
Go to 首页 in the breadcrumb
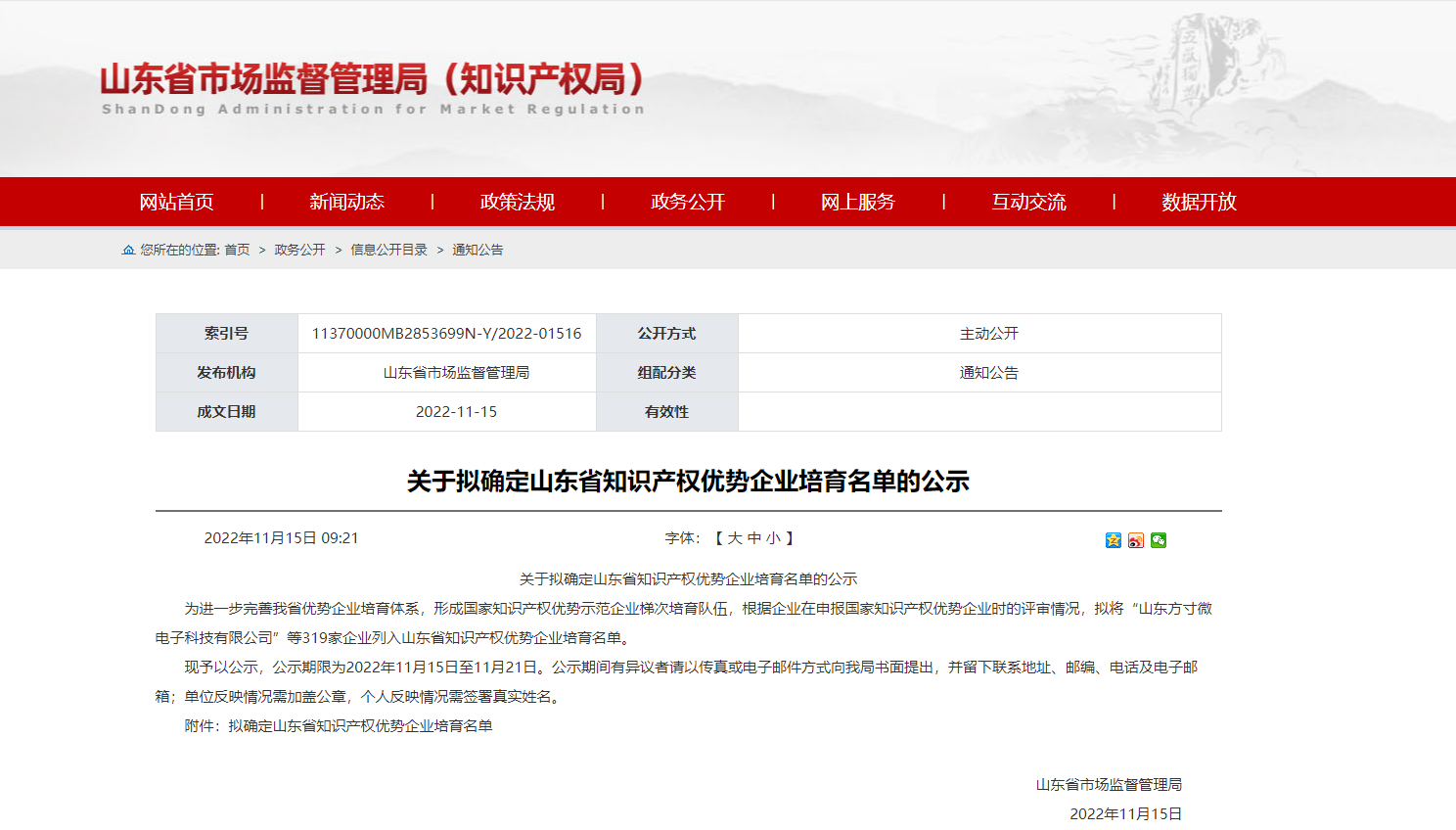click(x=237, y=250)
